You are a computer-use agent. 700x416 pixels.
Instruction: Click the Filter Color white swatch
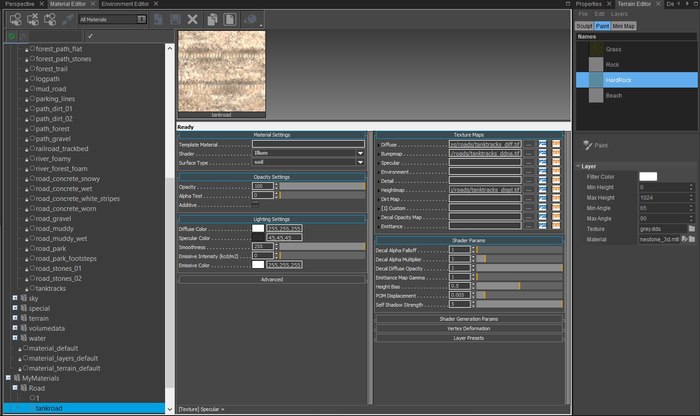[648, 177]
